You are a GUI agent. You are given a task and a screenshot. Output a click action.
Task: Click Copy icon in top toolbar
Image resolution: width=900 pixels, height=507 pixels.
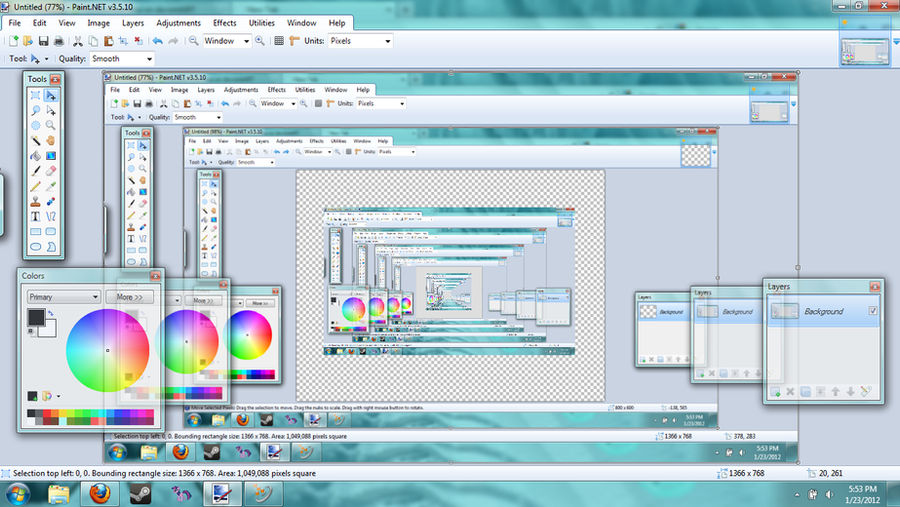[93, 41]
